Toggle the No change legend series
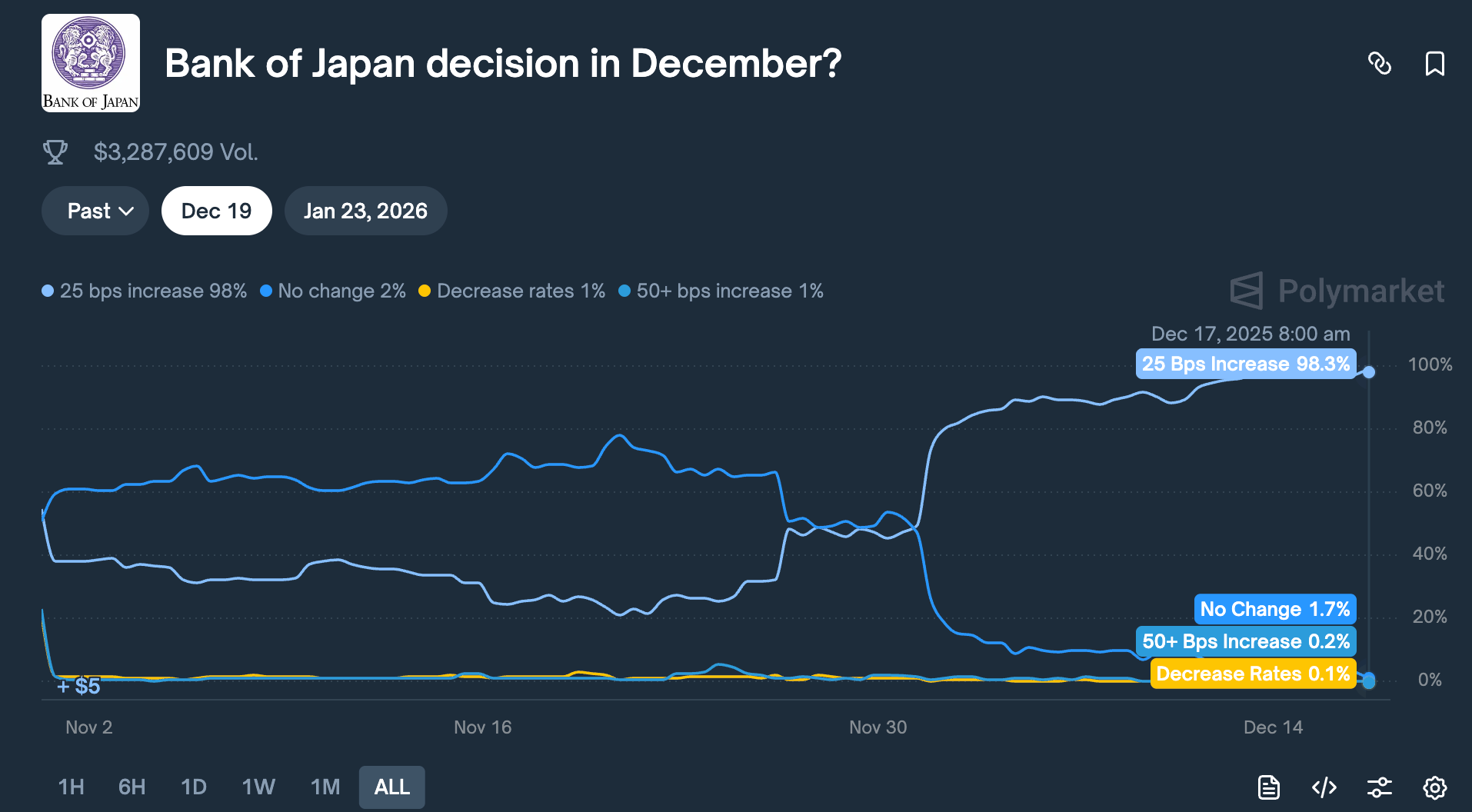 point(334,291)
